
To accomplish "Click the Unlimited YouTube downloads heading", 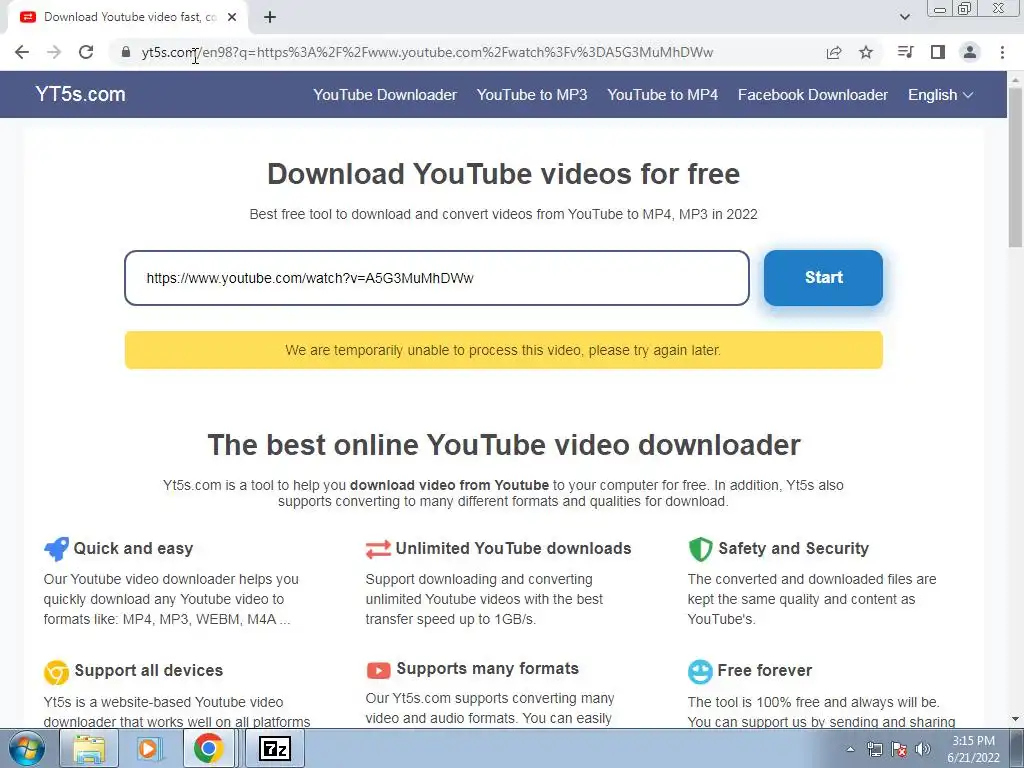I will tap(513, 549).
